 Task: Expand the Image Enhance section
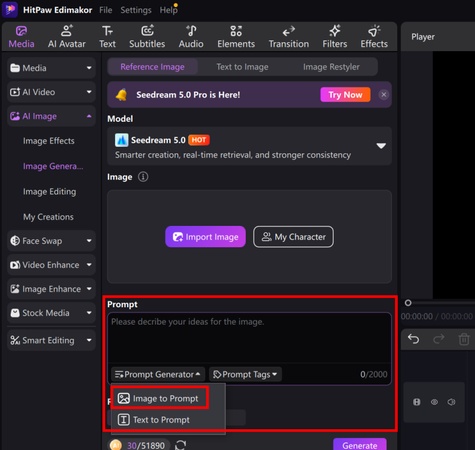[51, 289]
